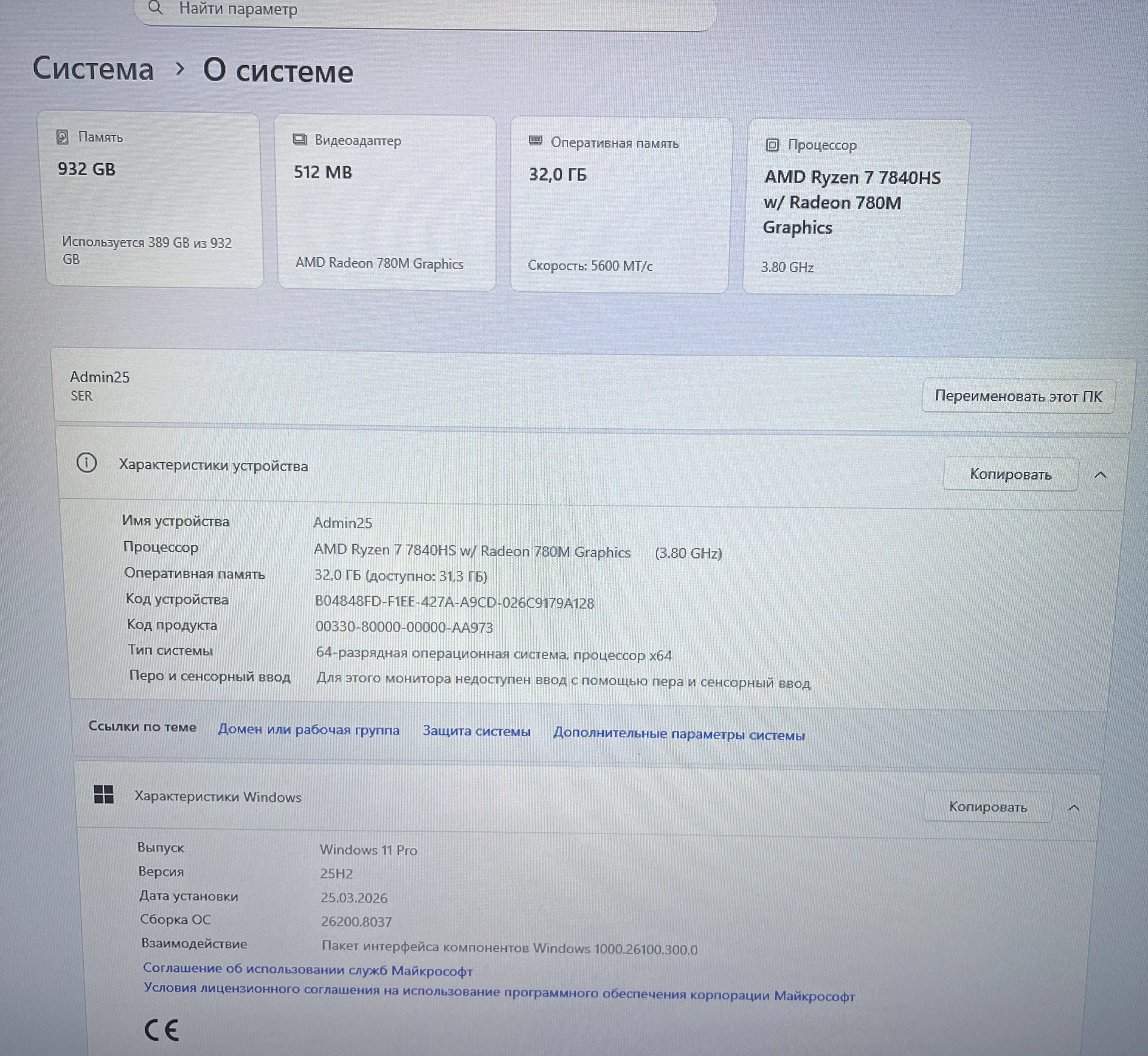Viewport: 1148px width, 1056px height.
Task: Click the Процессор CPU icon
Action: (x=772, y=145)
